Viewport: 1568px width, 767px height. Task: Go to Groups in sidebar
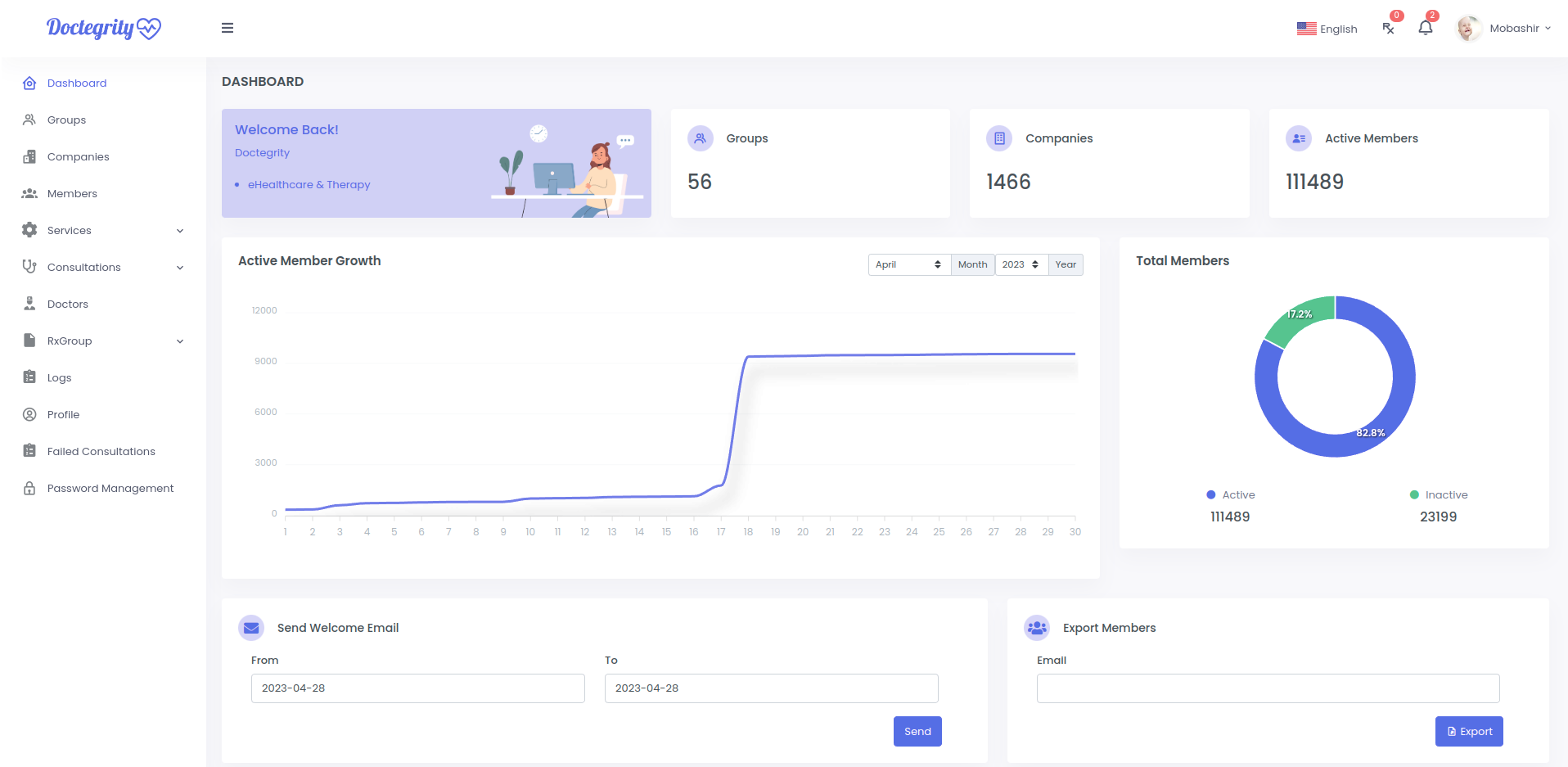66,120
